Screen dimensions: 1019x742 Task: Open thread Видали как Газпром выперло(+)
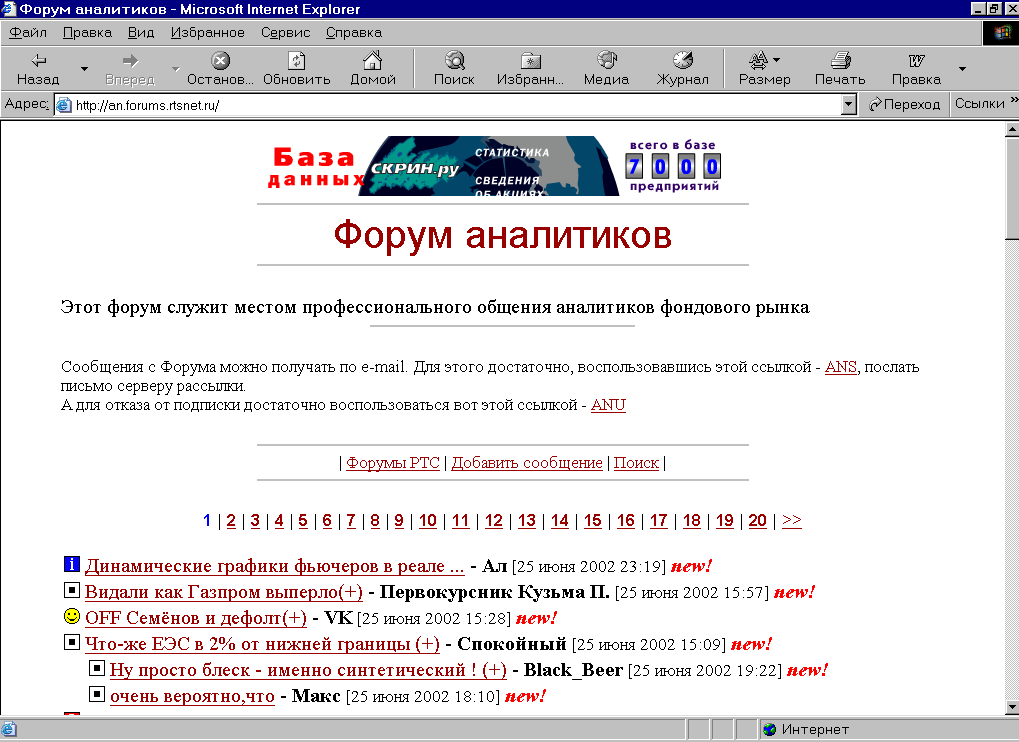[224, 593]
